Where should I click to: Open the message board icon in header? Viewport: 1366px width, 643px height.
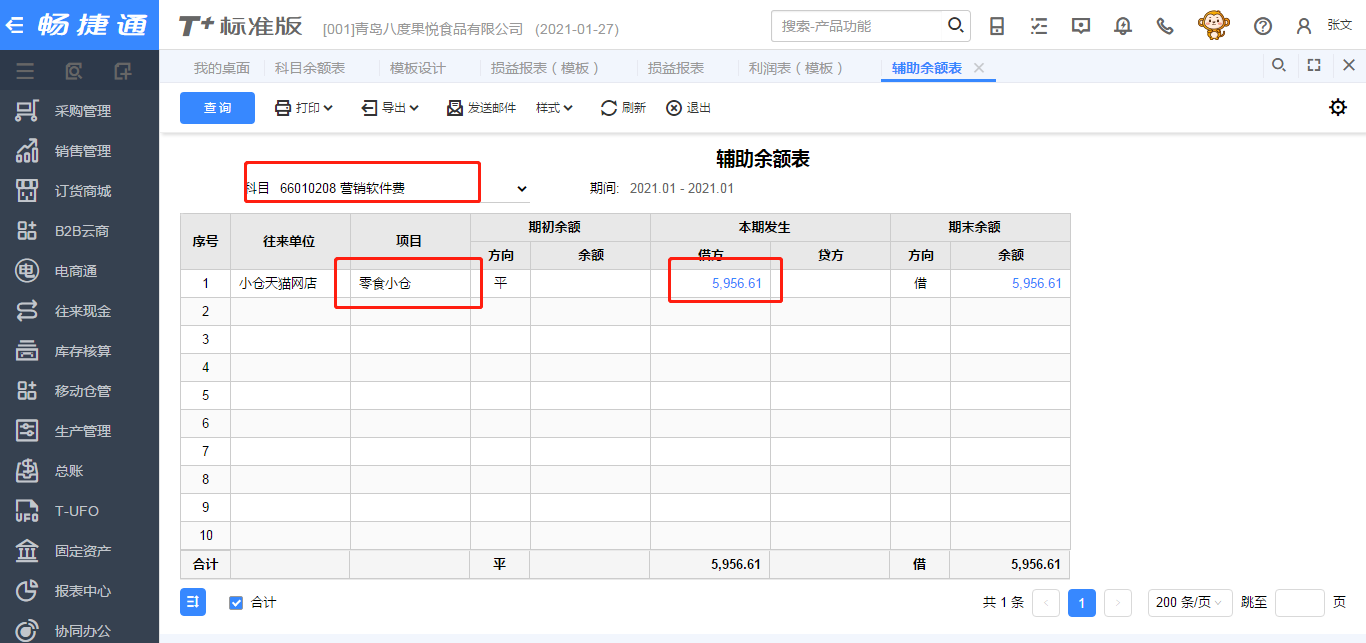[x=1081, y=26]
